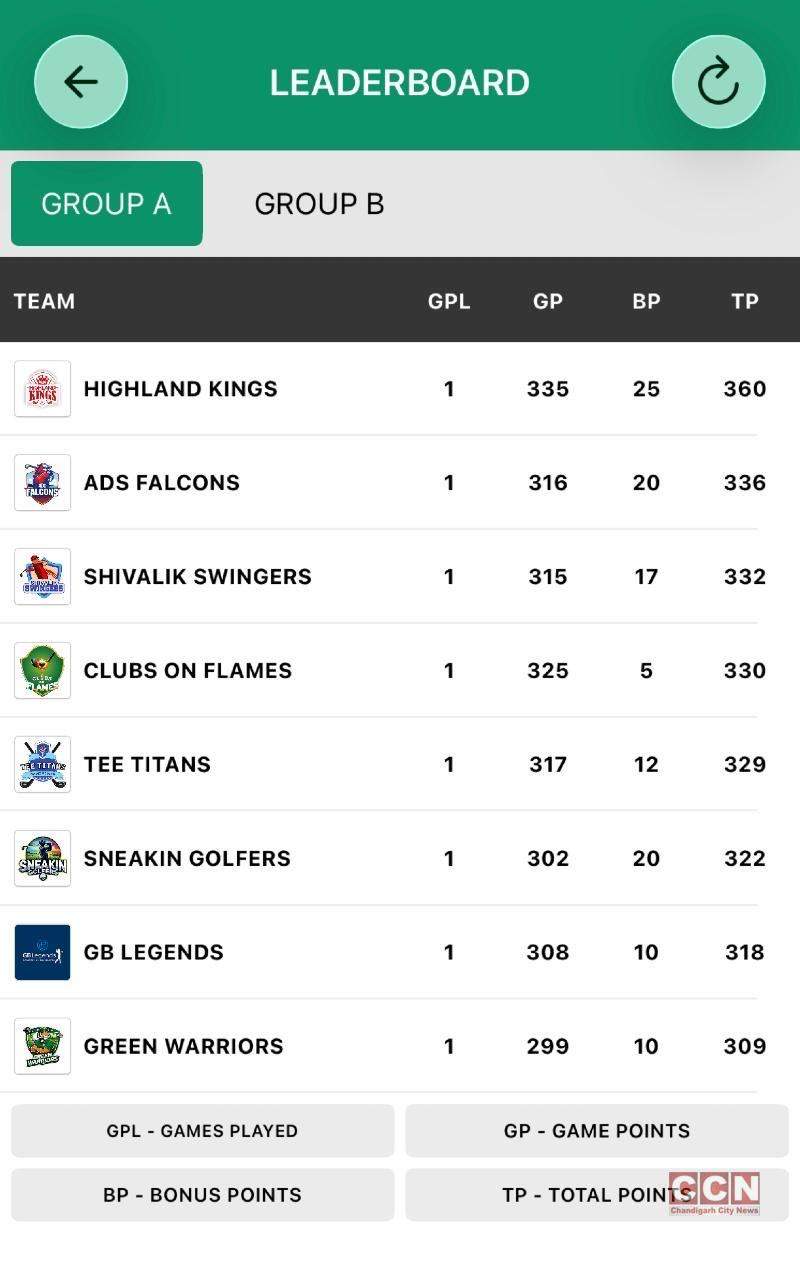Tap the Highland Kings team logo
800x1280 pixels.
[43, 389]
